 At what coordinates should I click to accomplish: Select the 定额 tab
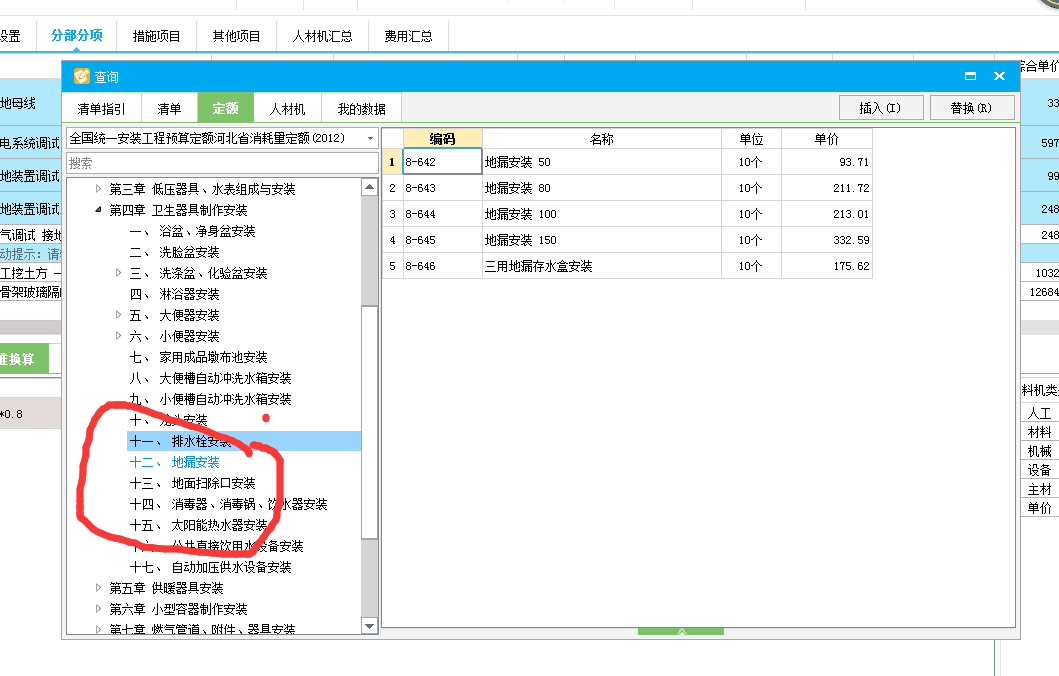(226, 108)
